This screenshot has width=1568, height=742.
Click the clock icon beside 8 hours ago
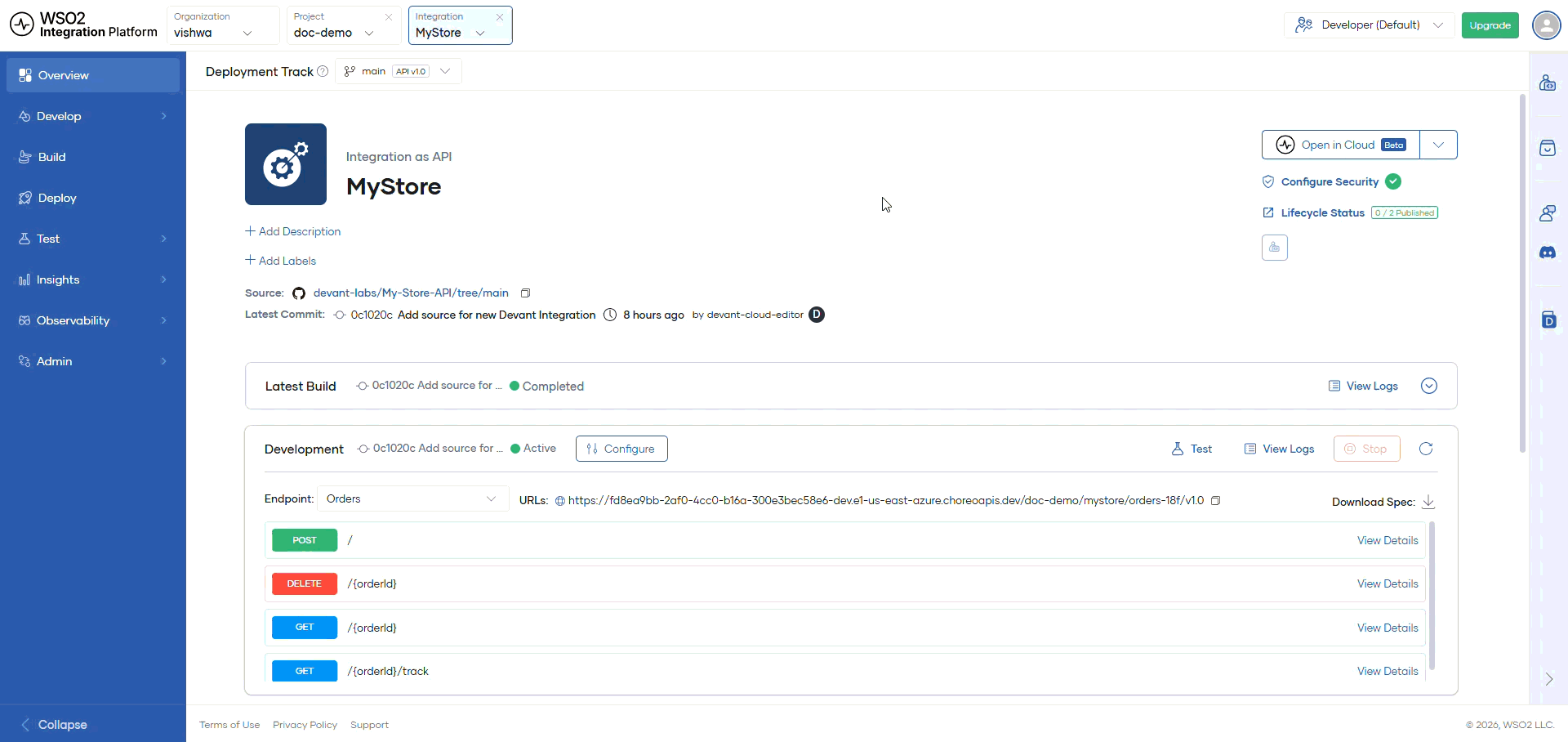tap(610, 315)
